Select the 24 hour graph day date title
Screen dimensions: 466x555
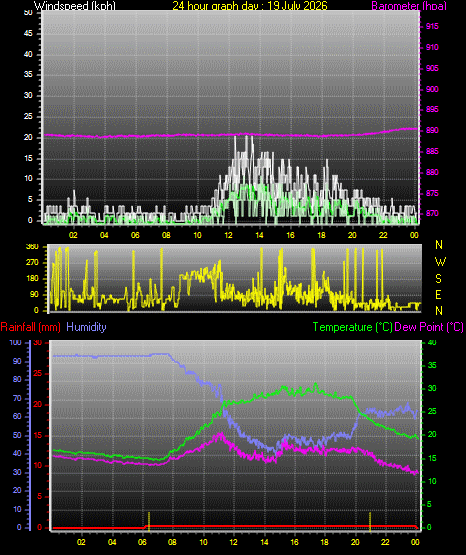coord(250,6)
